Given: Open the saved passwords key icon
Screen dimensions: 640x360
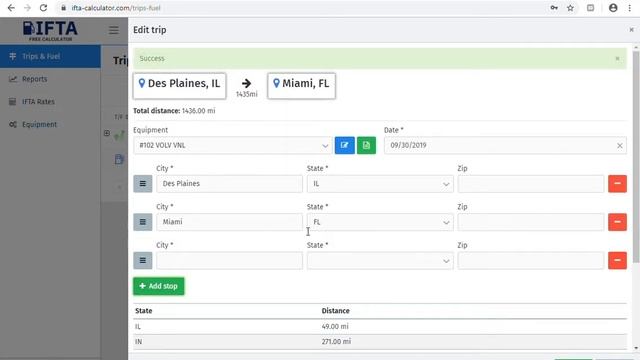Looking at the screenshot, I should (x=554, y=8).
